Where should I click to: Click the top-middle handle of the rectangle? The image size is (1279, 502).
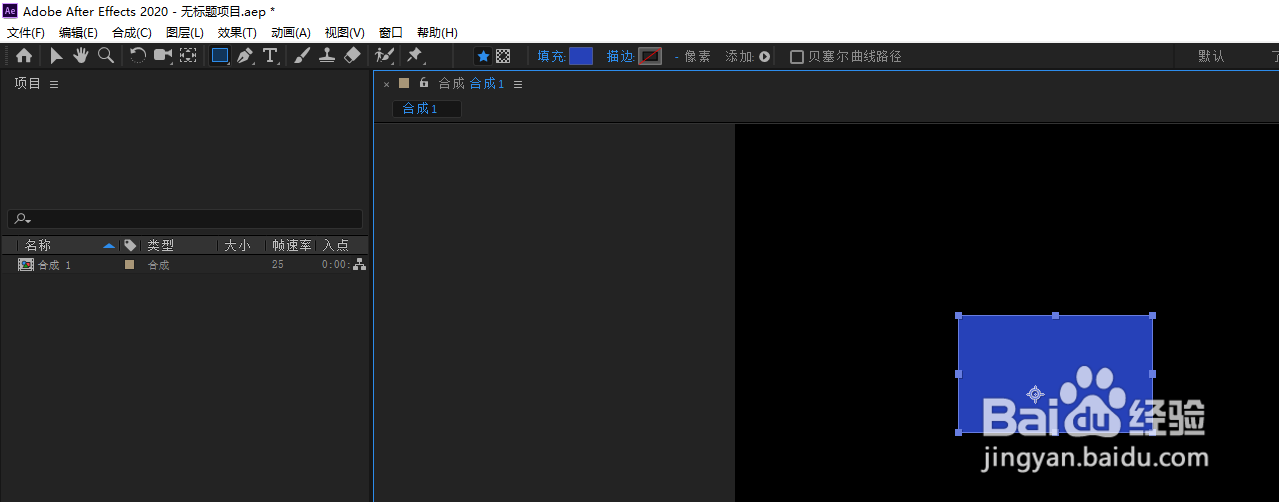[1055, 316]
